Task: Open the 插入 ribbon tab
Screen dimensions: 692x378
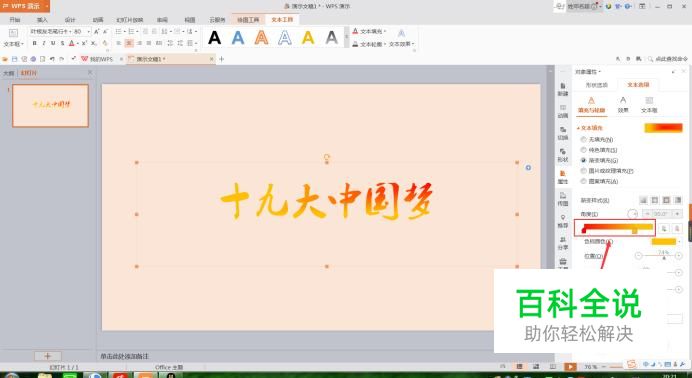Action: pyautogui.click(x=42, y=20)
